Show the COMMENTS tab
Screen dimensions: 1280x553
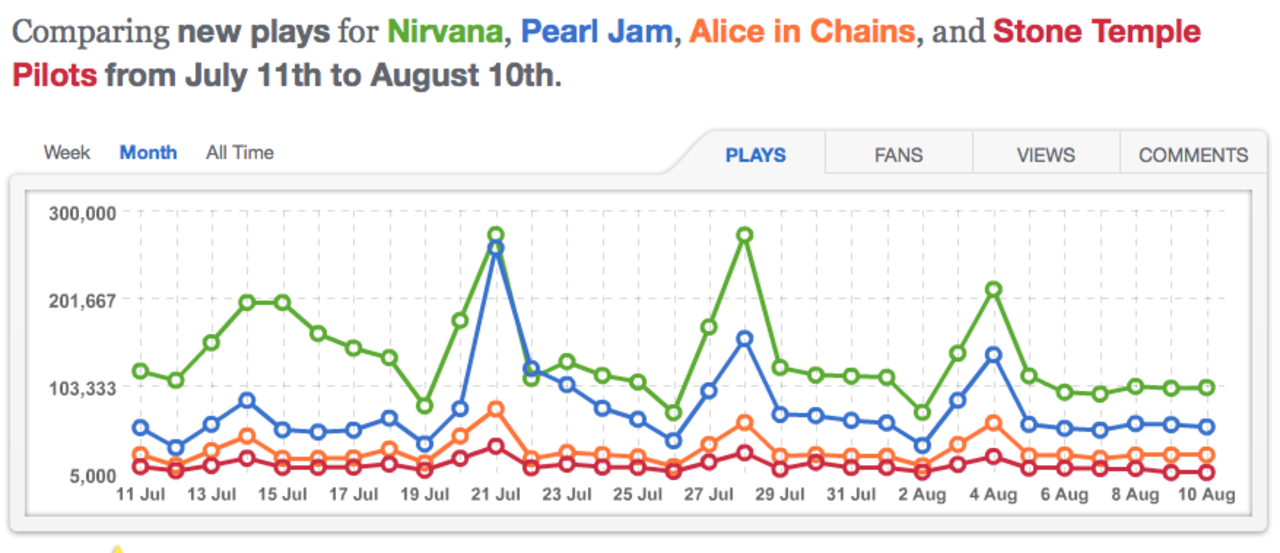point(1193,155)
